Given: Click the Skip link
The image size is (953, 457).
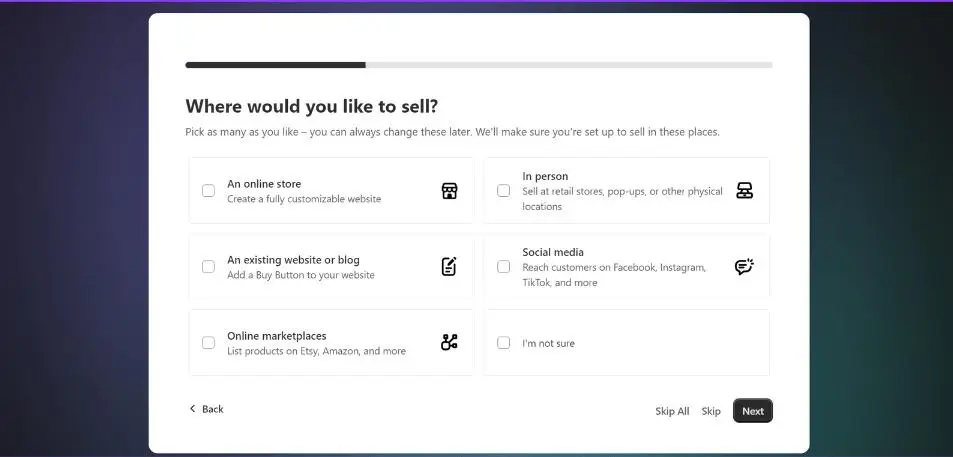Looking at the screenshot, I should [710, 411].
